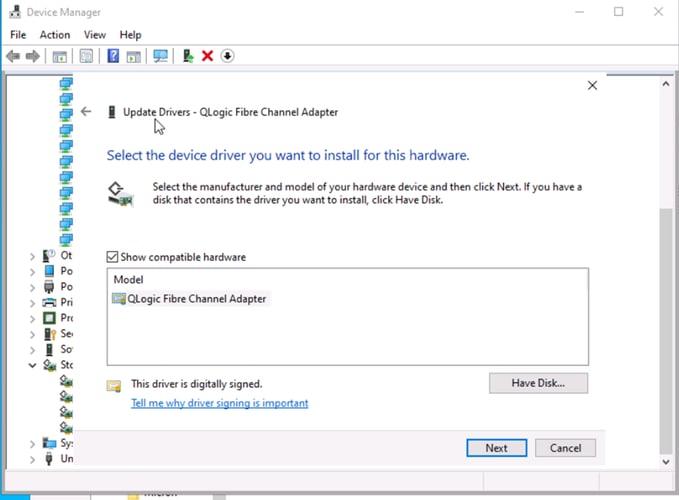Image resolution: width=679 pixels, height=500 pixels.
Task: Click the scroll up arrow of device tree
Action: click(x=666, y=84)
